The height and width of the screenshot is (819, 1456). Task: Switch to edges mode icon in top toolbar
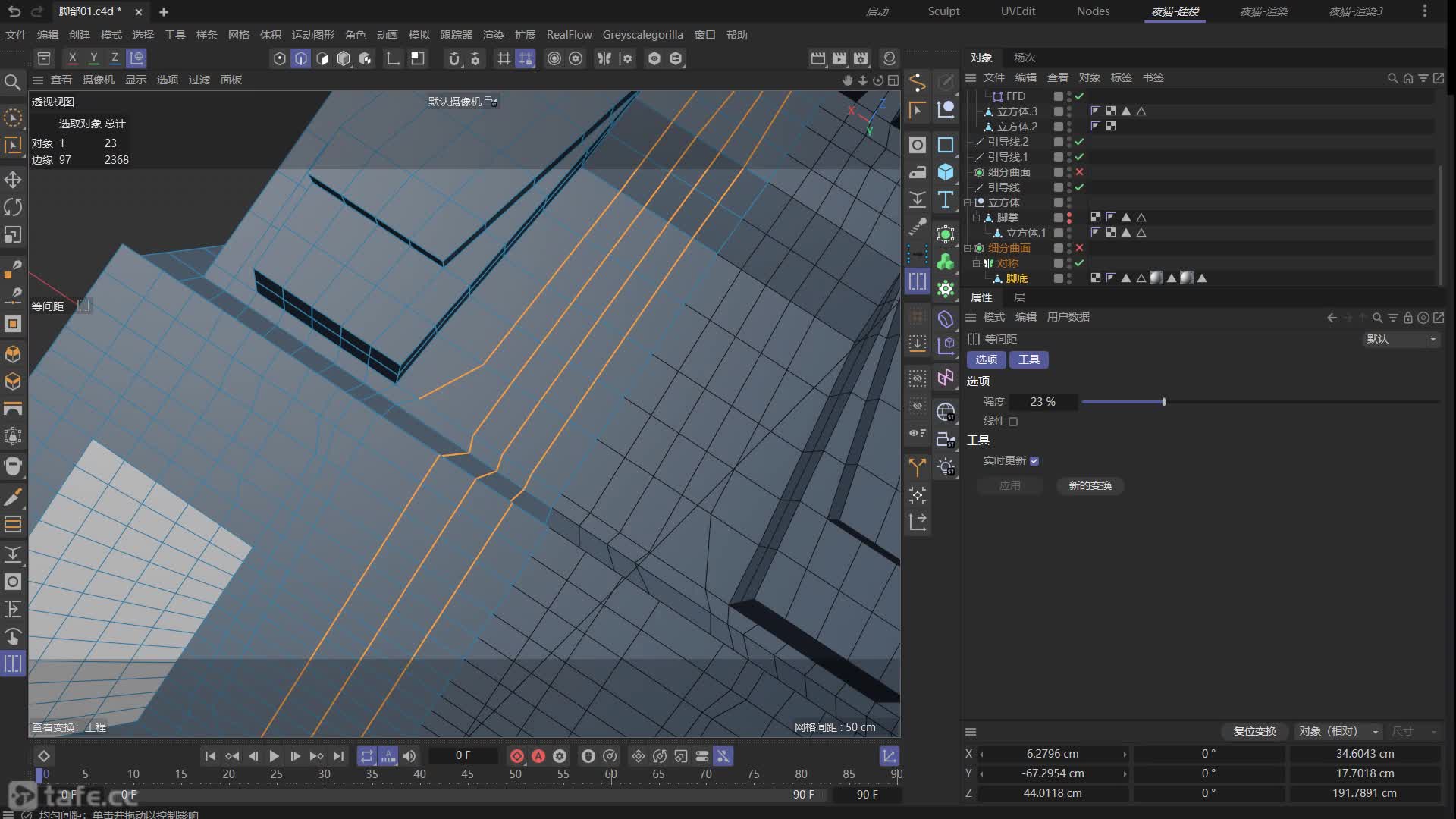(301, 58)
